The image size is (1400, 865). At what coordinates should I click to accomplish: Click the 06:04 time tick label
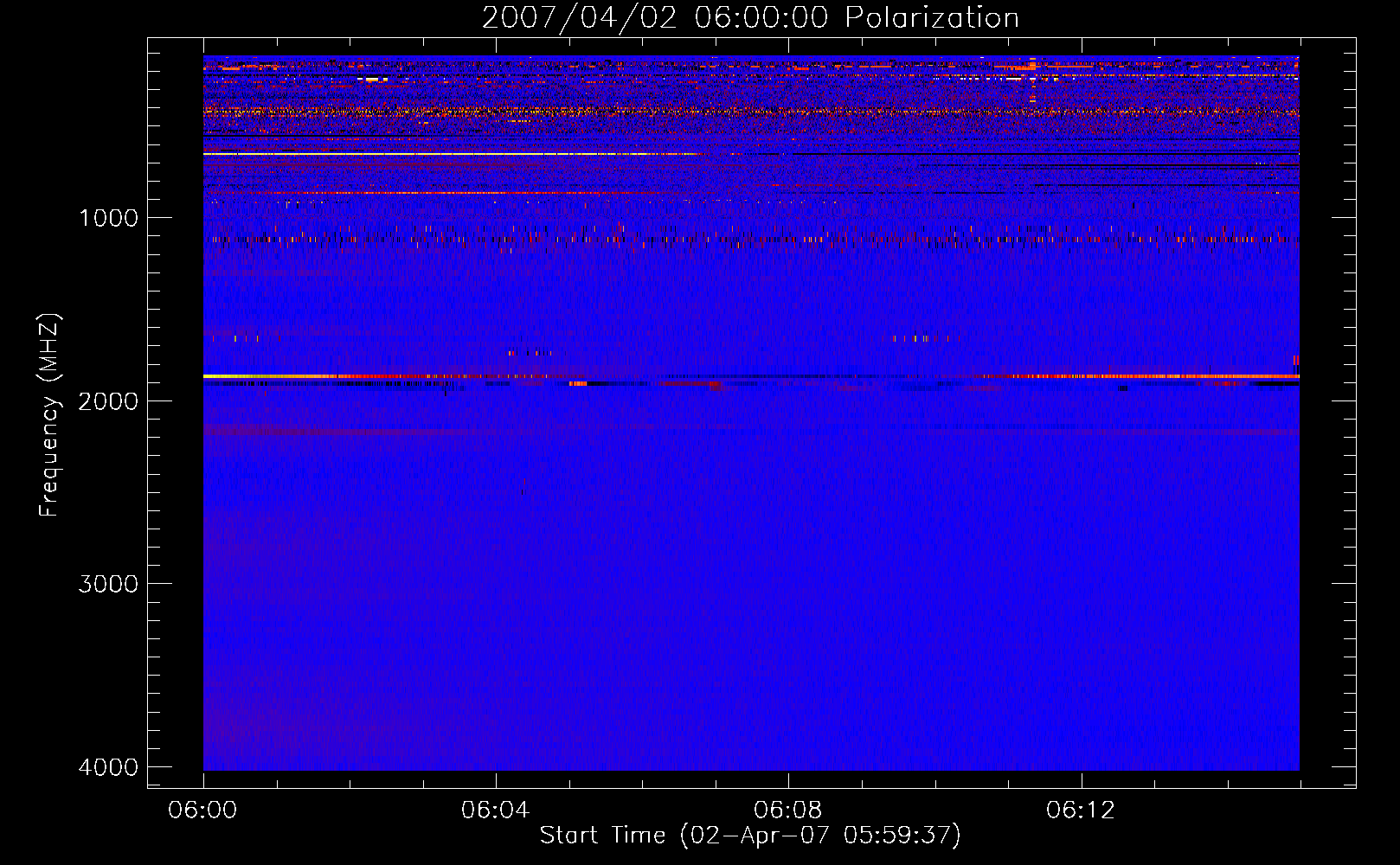pyautogui.click(x=495, y=811)
